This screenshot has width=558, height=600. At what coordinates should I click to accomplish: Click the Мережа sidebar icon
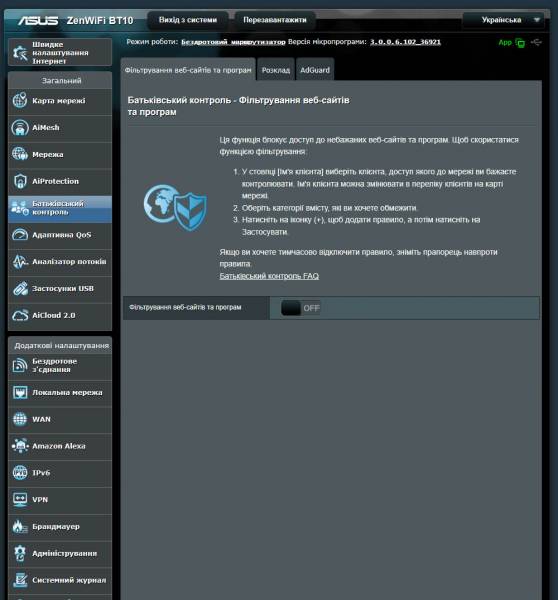click(20, 154)
